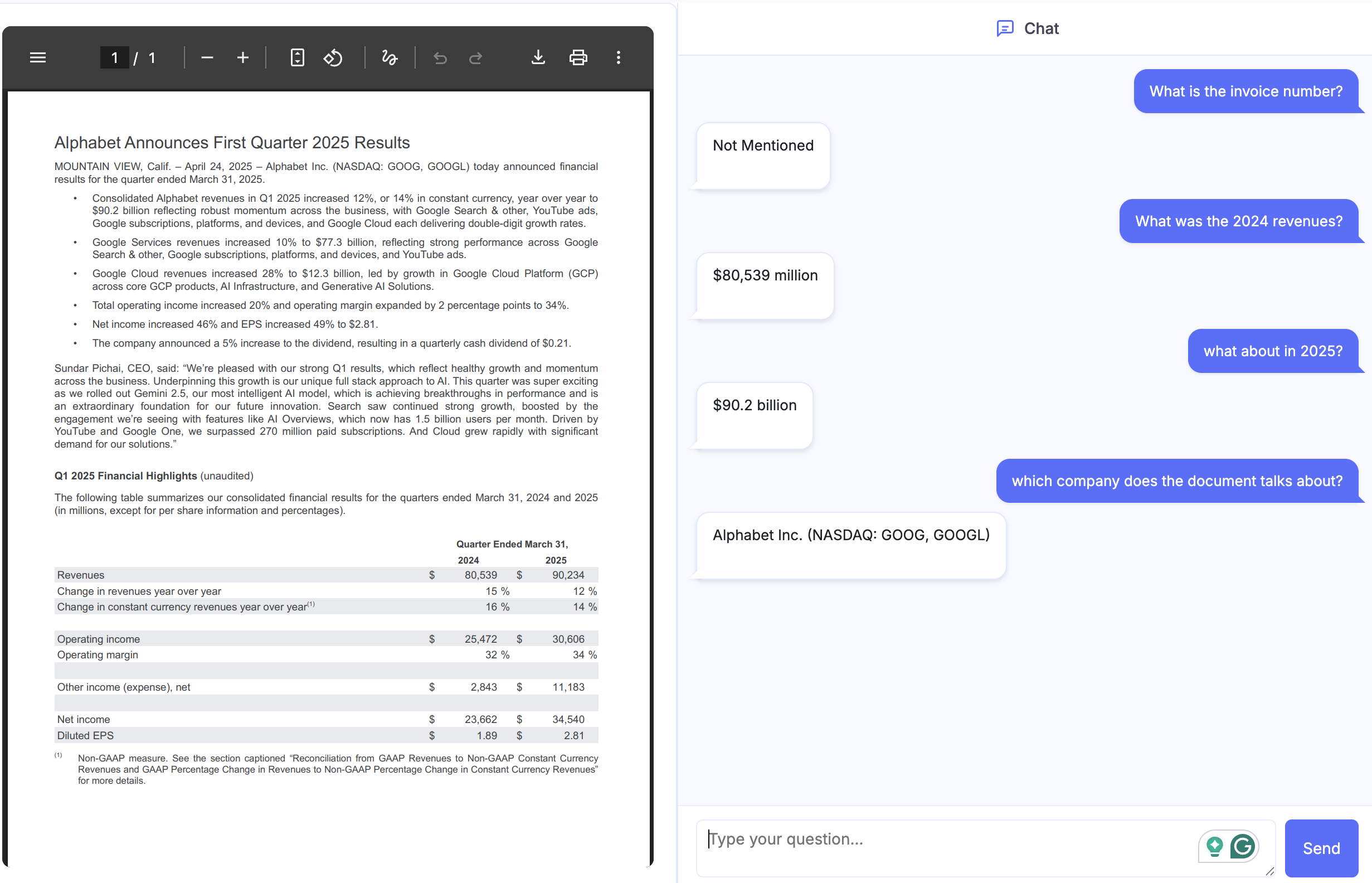This screenshot has width=1372, height=883.
Task: Click the page number field
Action: 114,57
